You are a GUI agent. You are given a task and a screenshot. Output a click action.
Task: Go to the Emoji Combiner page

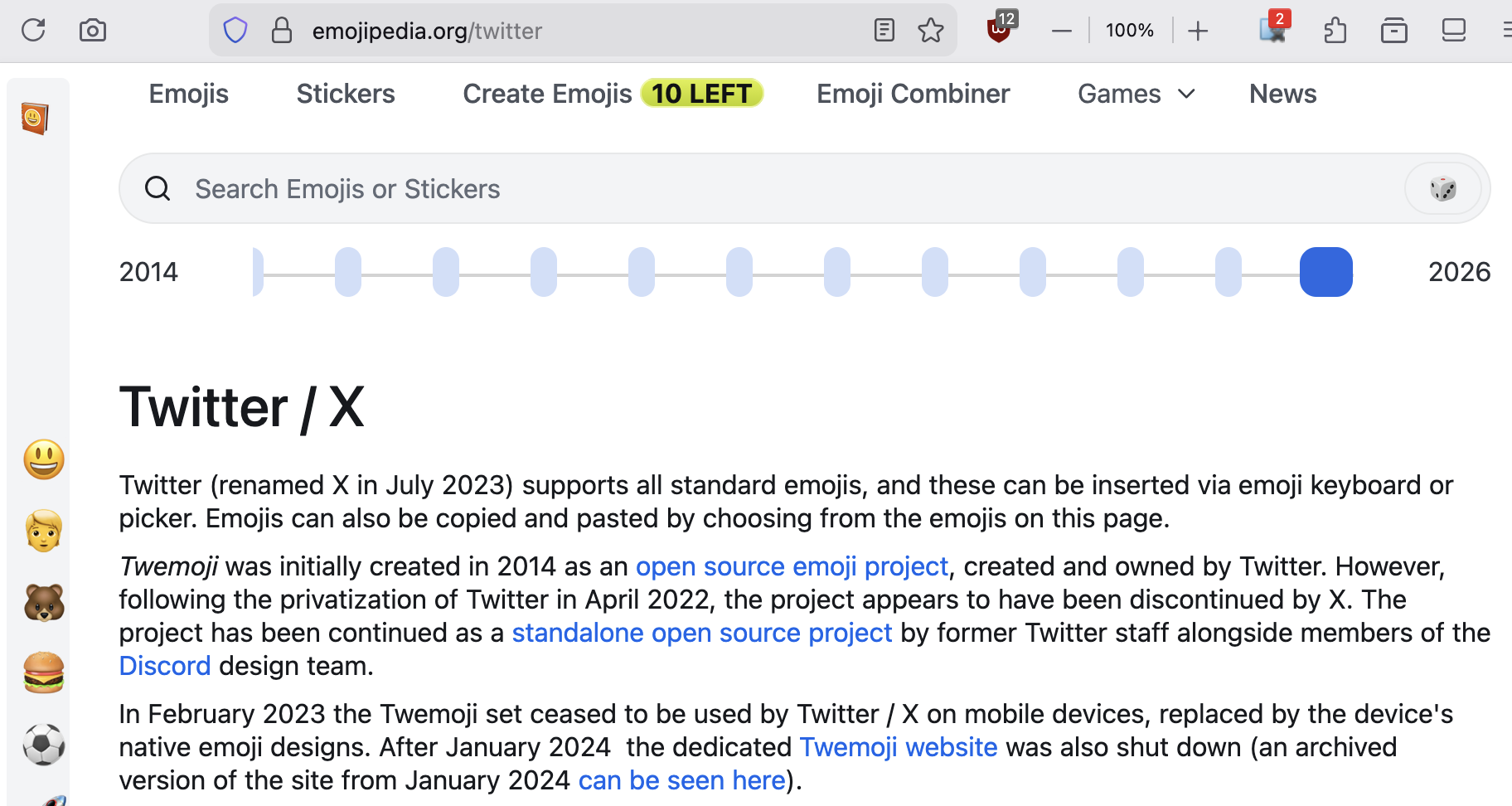tap(913, 94)
